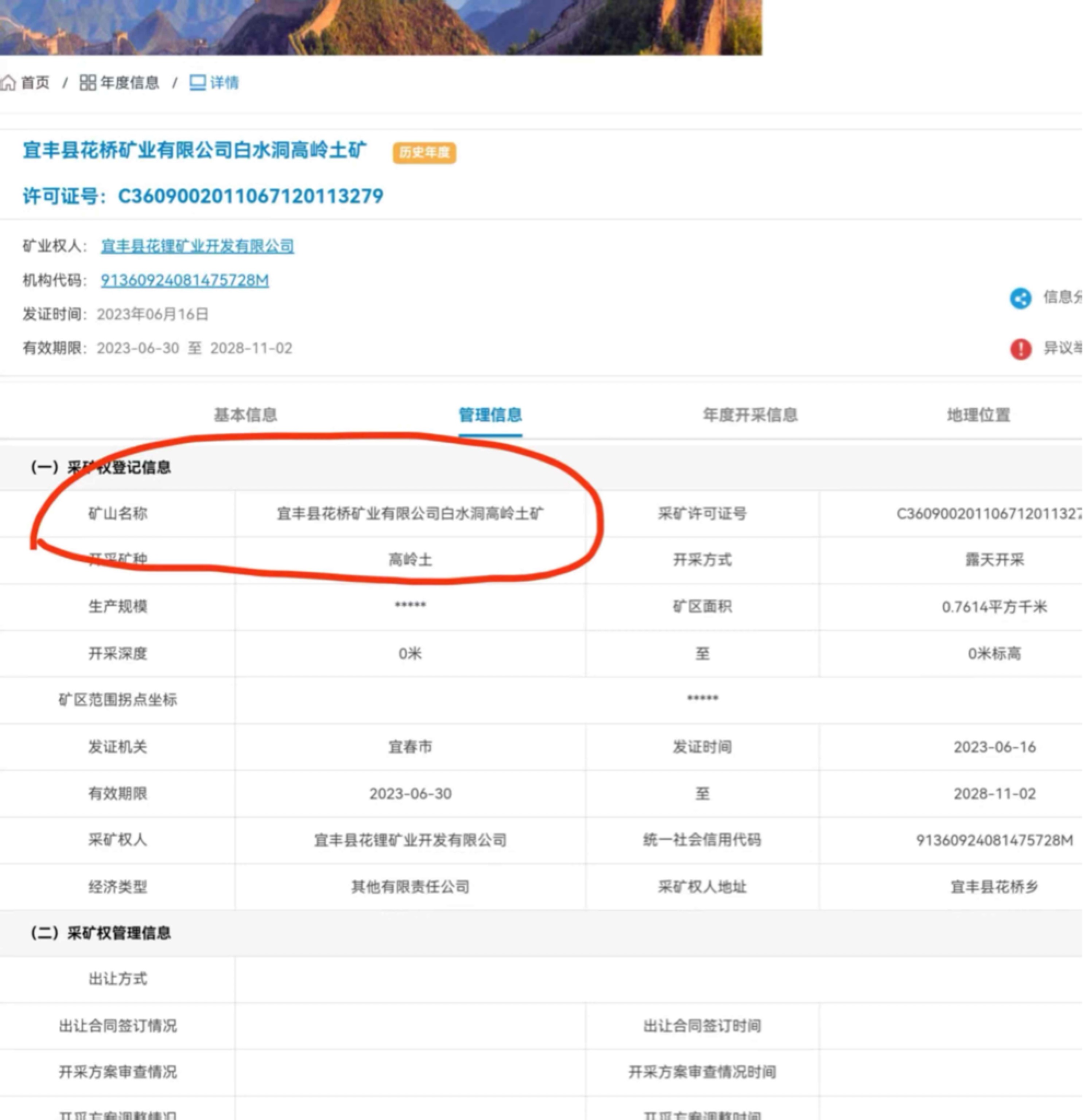Click the 经济类型 label cell
This screenshot has height=1120, width=1083.
(118, 887)
